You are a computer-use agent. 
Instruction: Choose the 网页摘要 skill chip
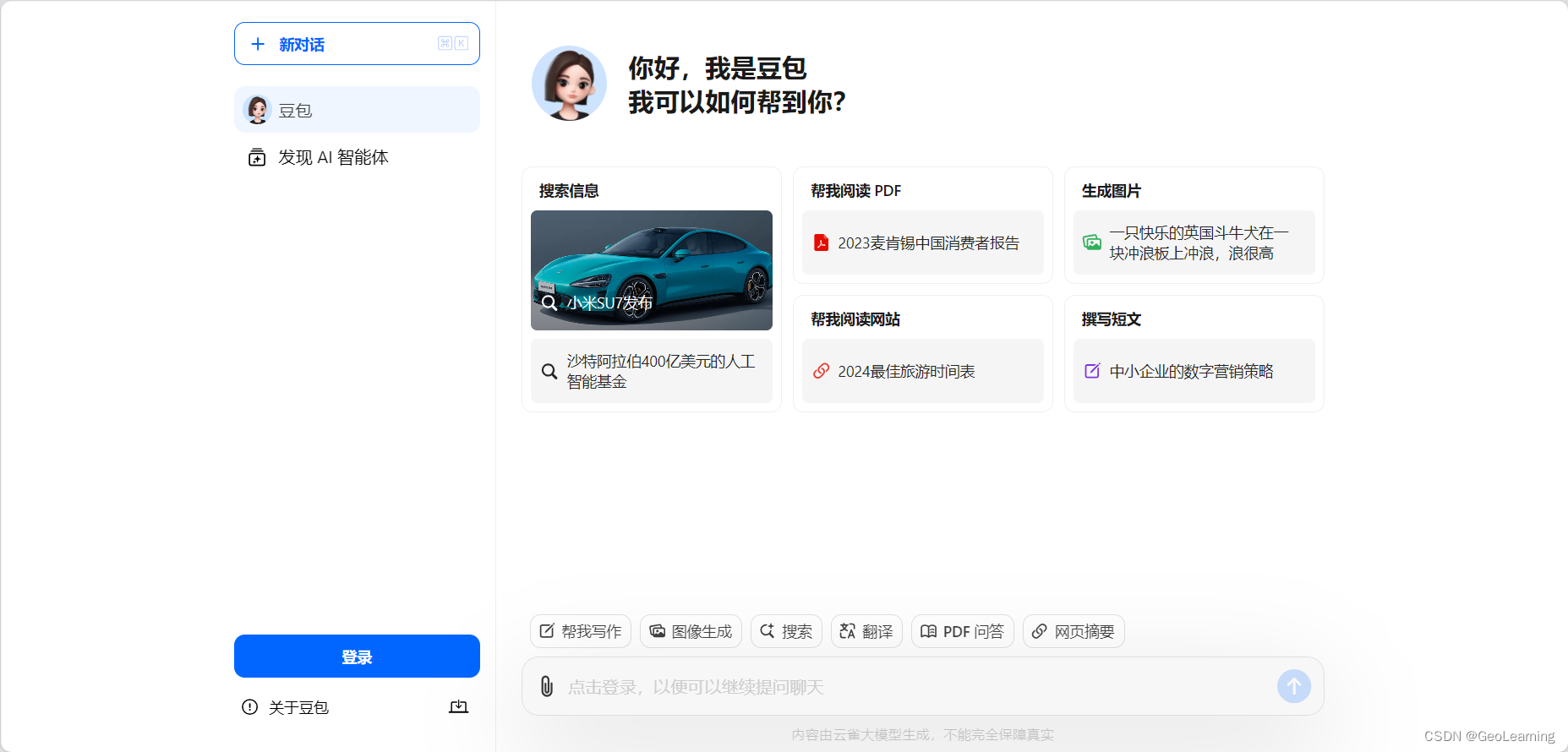pyautogui.click(x=1074, y=631)
